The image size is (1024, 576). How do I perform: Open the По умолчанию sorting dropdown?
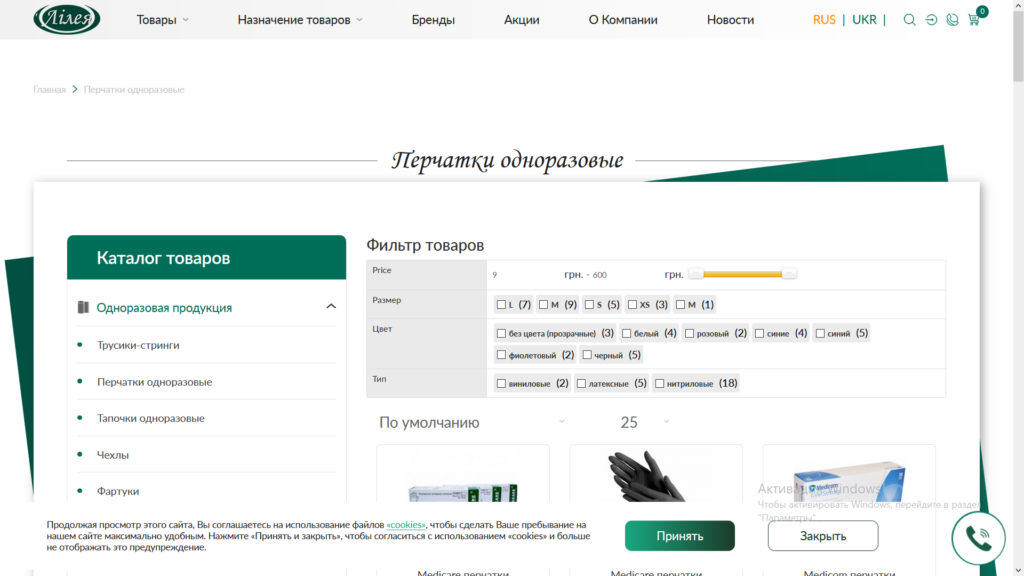[x=472, y=423]
